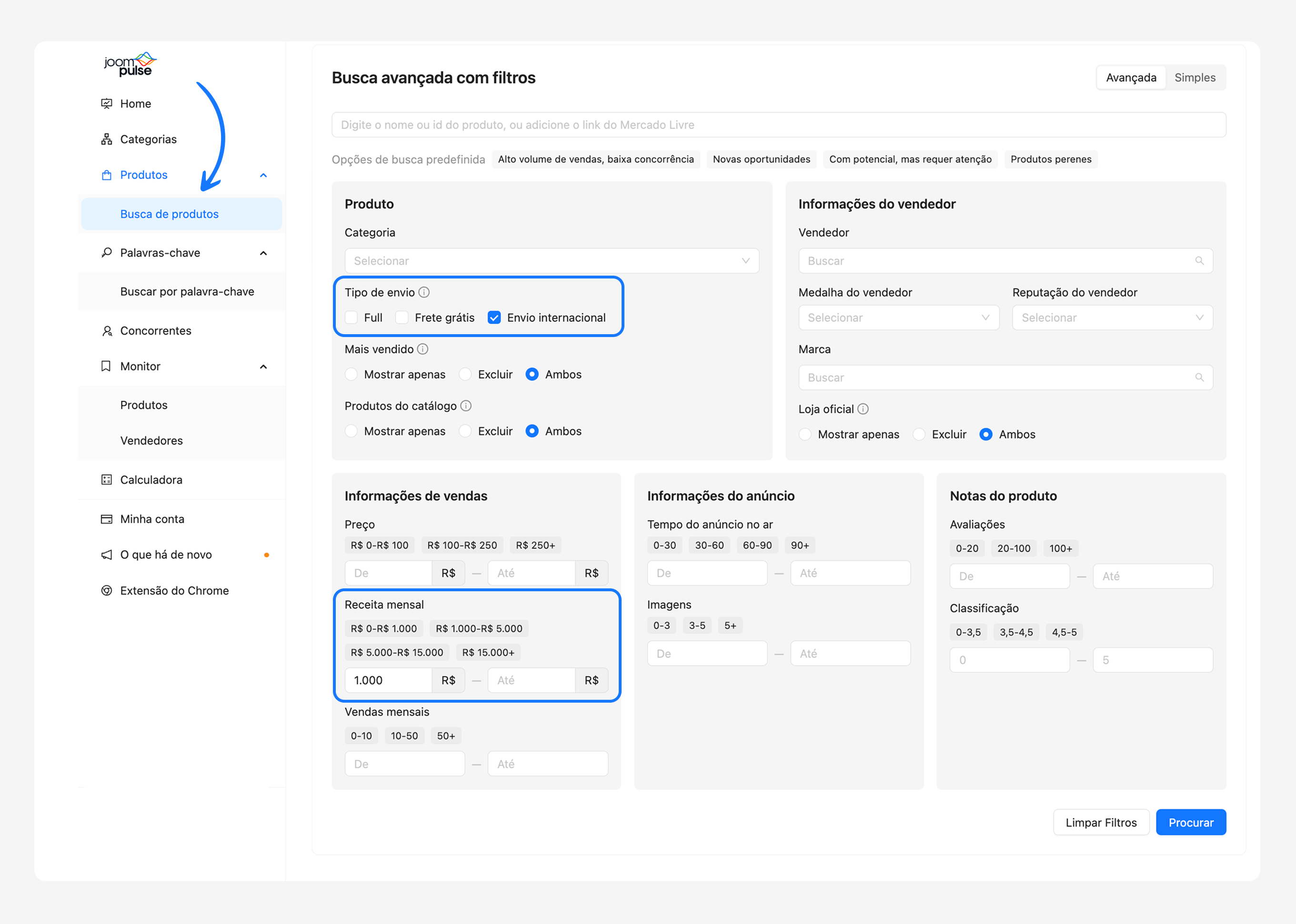Open the Categoria Selecionar dropdown
The height and width of the screenshot is (924, 1296).
(x=551, y=260)
